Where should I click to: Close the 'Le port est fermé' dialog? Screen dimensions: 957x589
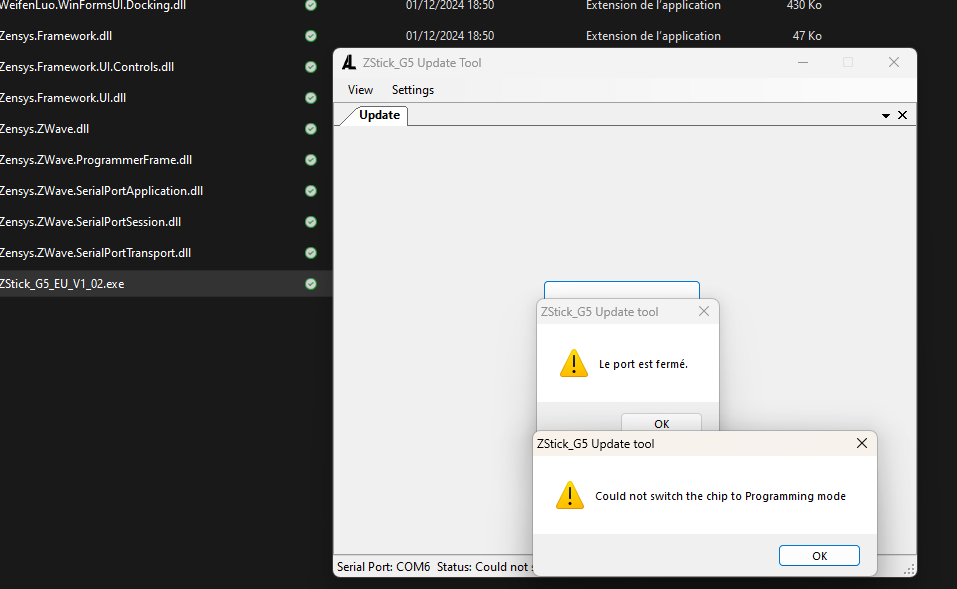click(704, 311)
